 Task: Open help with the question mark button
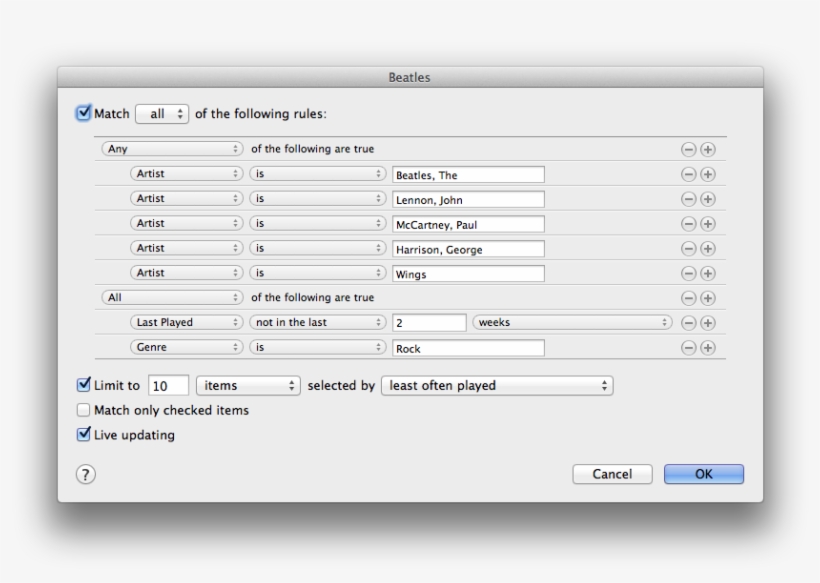coord(86,475)
